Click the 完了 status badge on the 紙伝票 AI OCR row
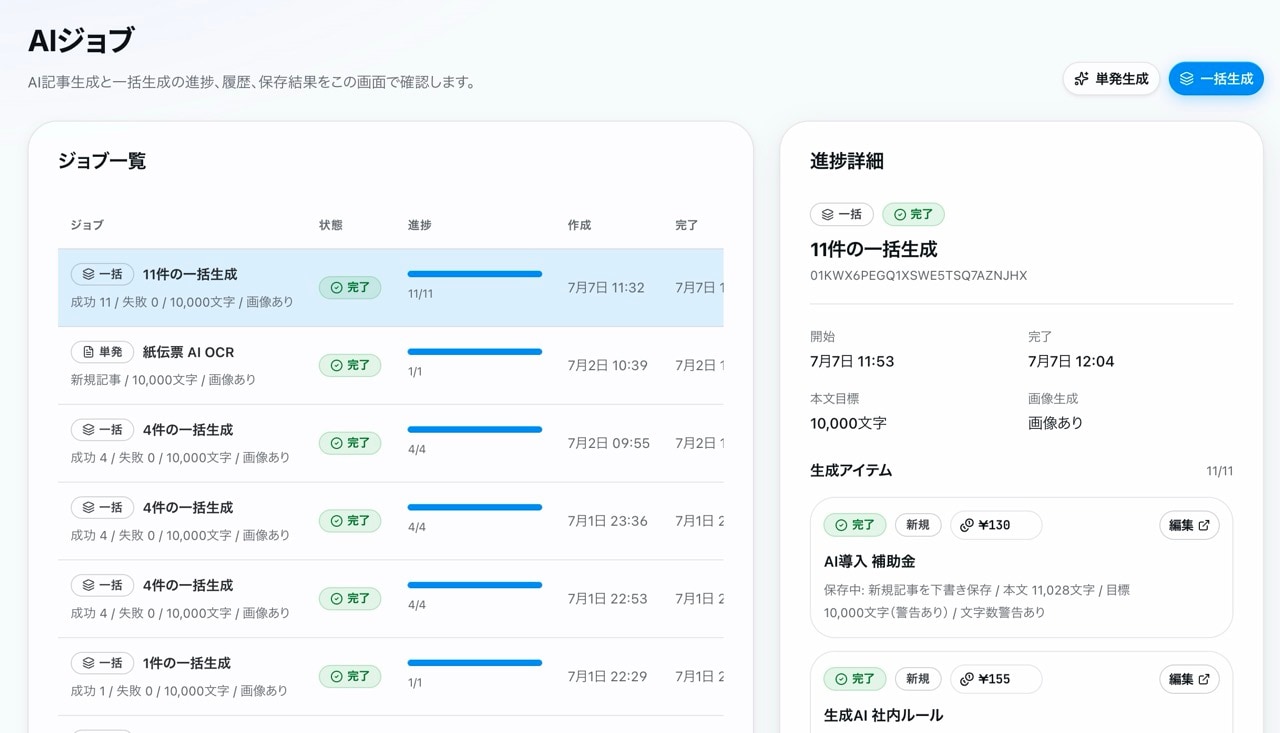This screenshot has height=733, width=1280. click(x=350, y=366)
